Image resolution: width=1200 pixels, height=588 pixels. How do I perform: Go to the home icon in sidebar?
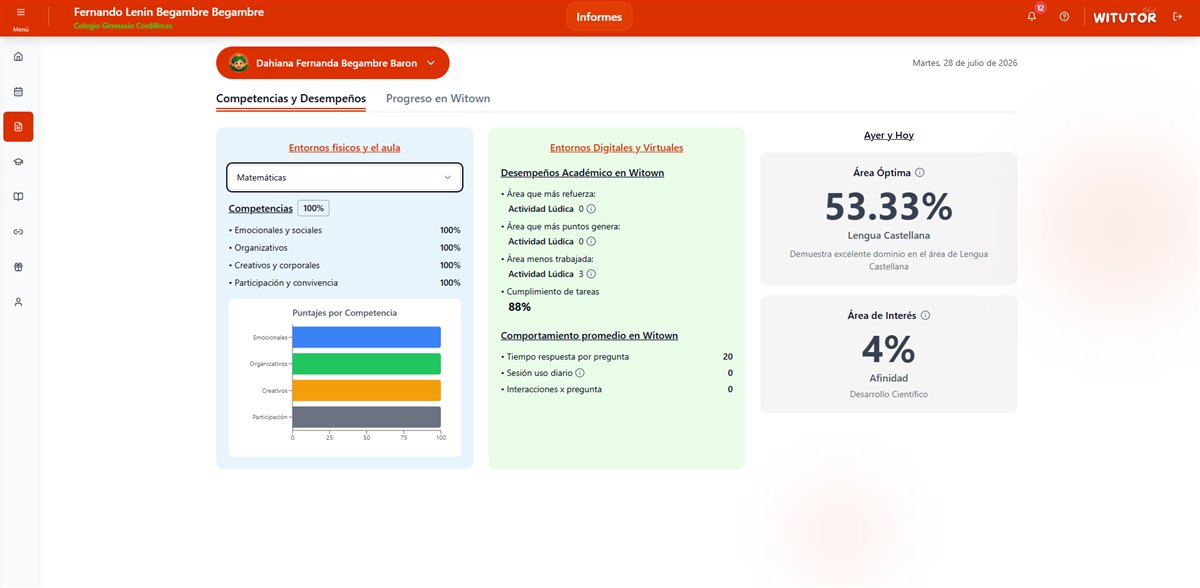point(18,56)
